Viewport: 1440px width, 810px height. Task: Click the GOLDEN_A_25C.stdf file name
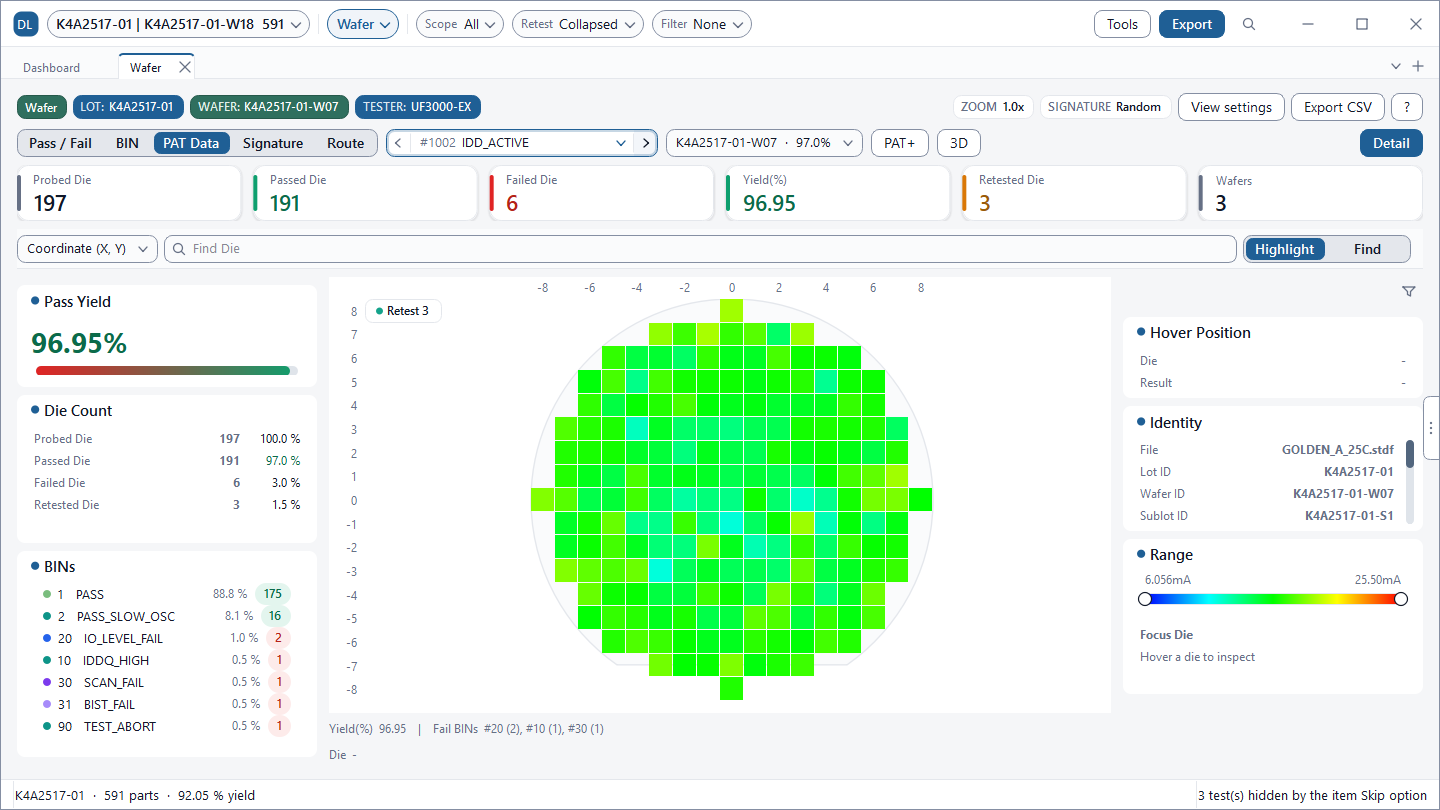[x=1338, y=450]
